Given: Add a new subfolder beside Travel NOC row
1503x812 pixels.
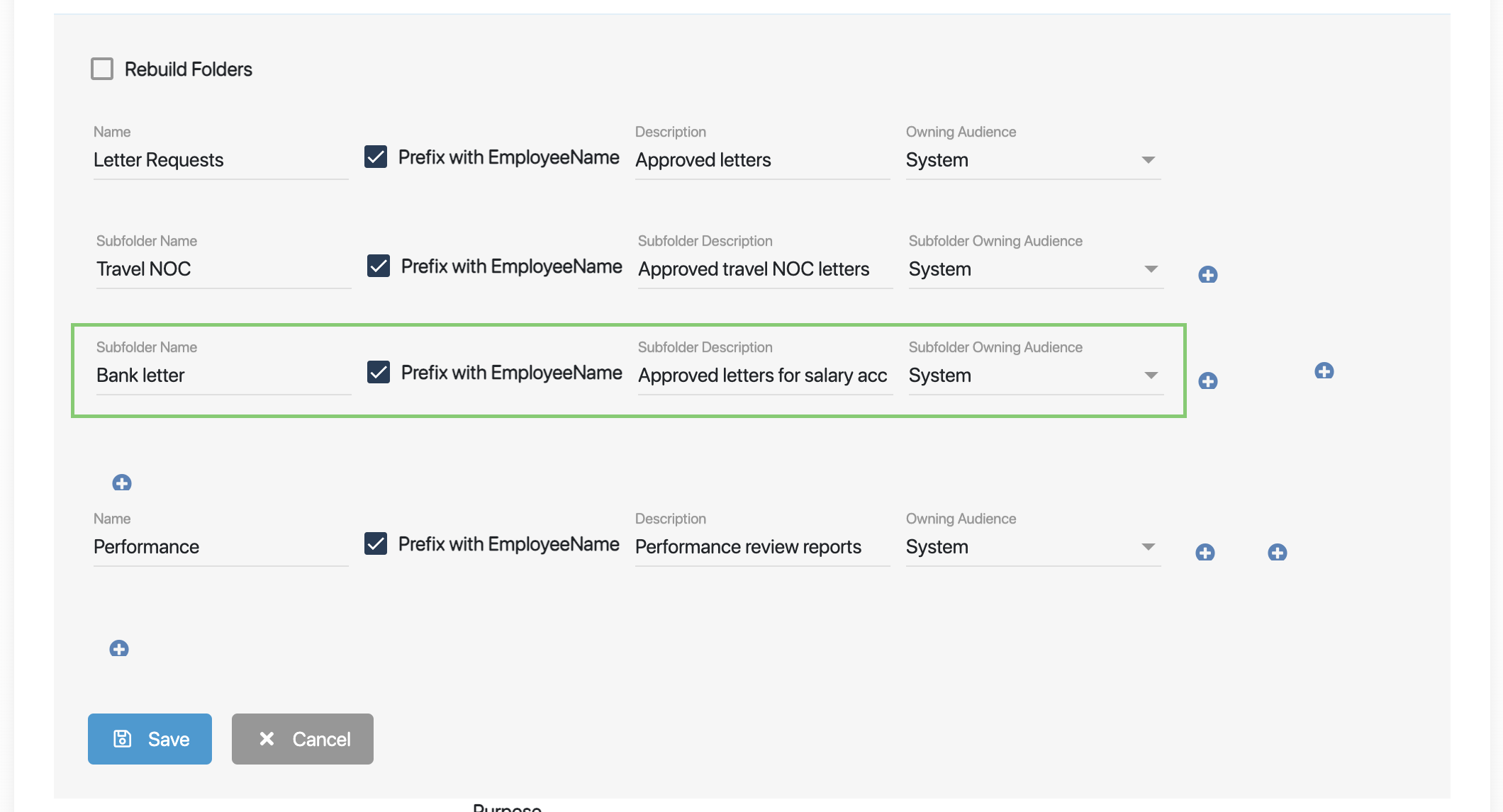Looking at the screenshot, I should 1207,274.
